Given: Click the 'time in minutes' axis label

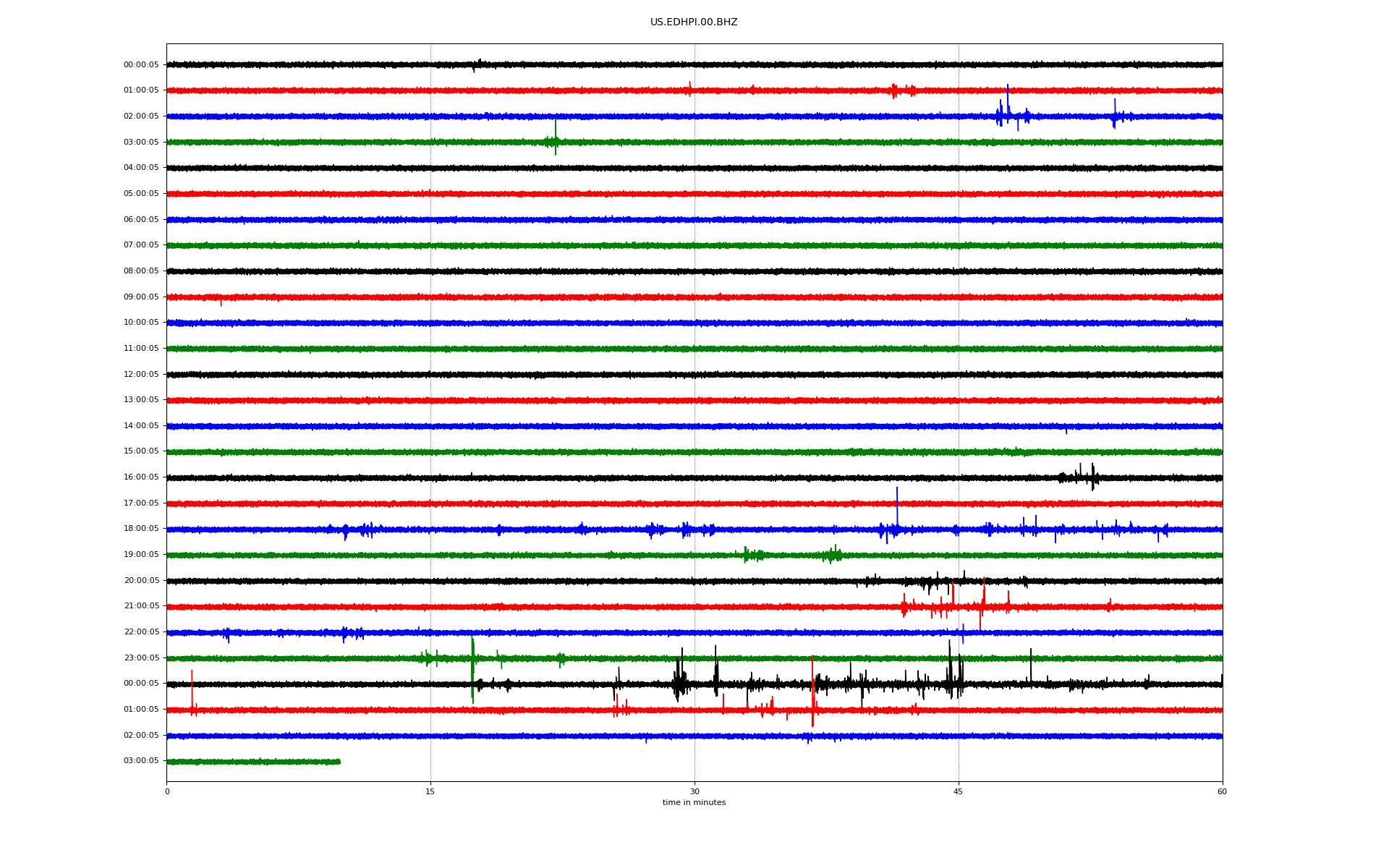Looking at the screenshot, I should 694,803.
